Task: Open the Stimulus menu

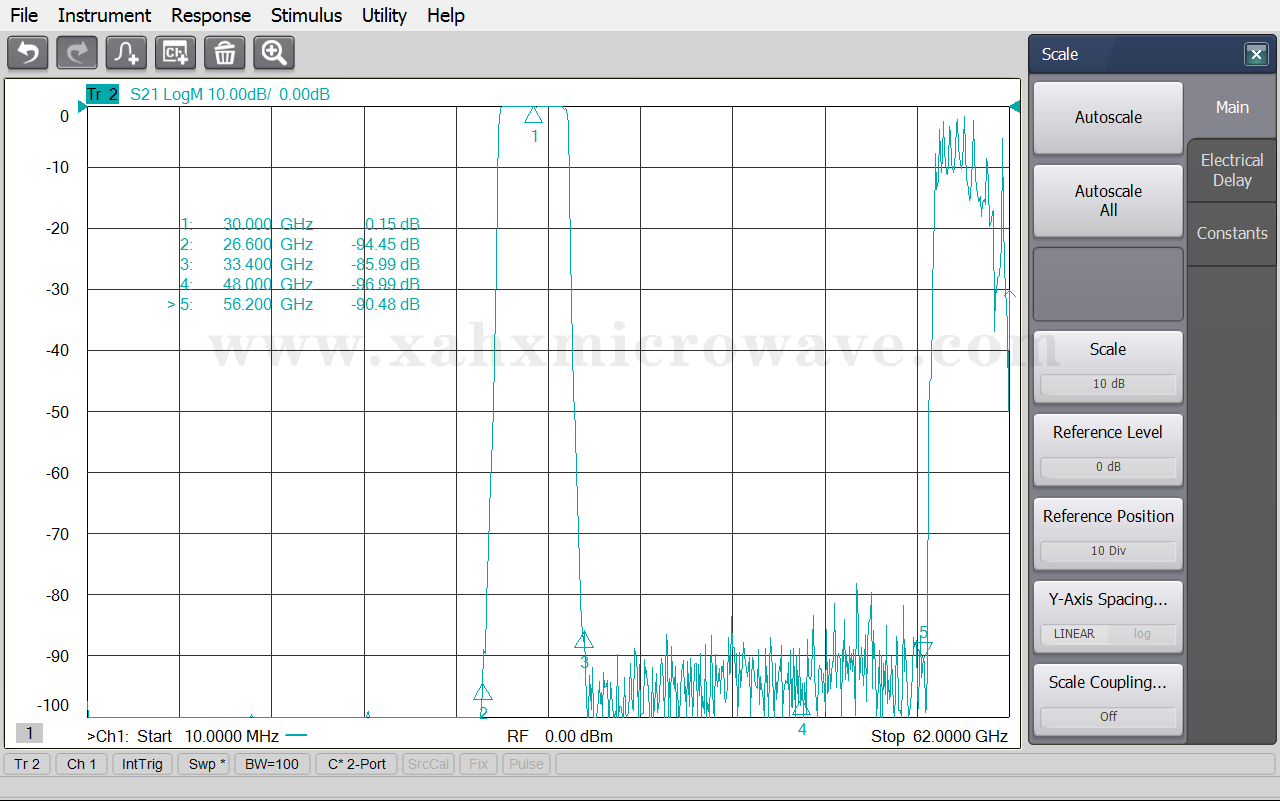Action: pyautogui.click(x=306, y=15)
